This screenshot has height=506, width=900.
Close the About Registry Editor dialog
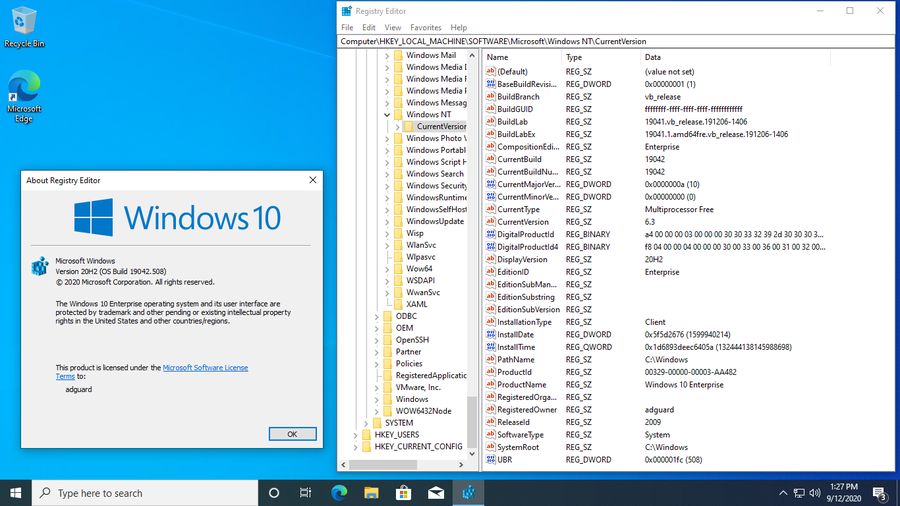pyautogui.click(x=313, y=180)
